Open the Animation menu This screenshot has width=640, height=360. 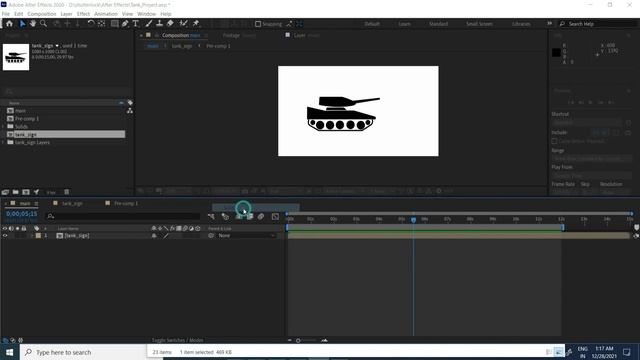(x=106, y=14)
